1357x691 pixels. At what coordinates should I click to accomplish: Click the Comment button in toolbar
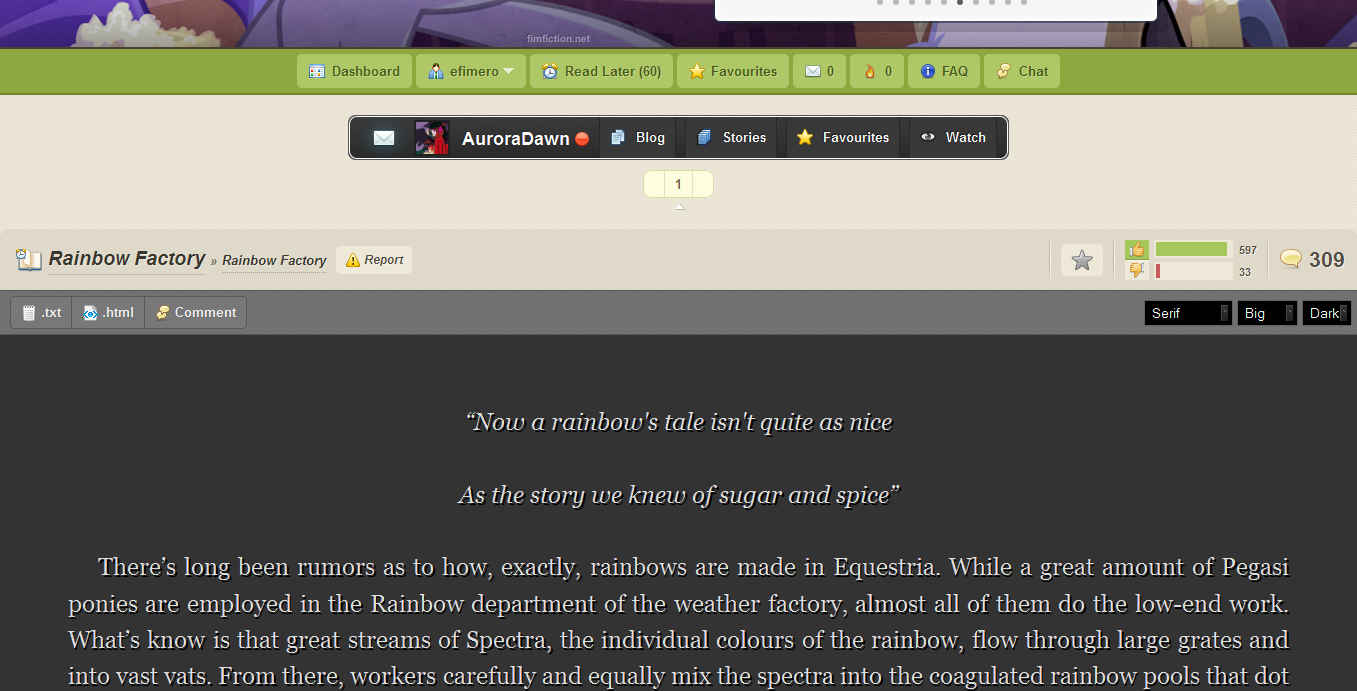click(x=196, y=312)
